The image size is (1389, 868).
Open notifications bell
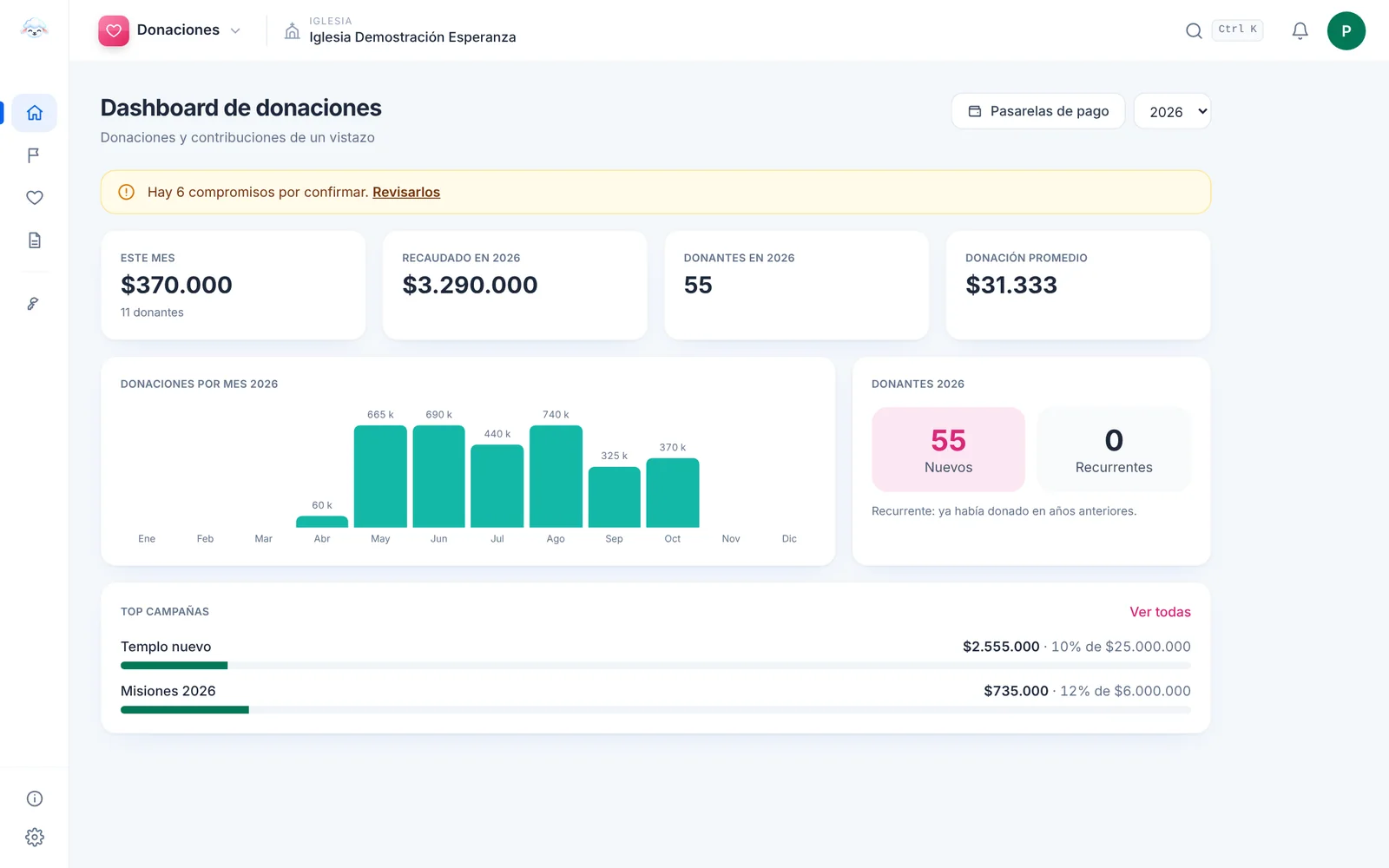click(1300, 31)
